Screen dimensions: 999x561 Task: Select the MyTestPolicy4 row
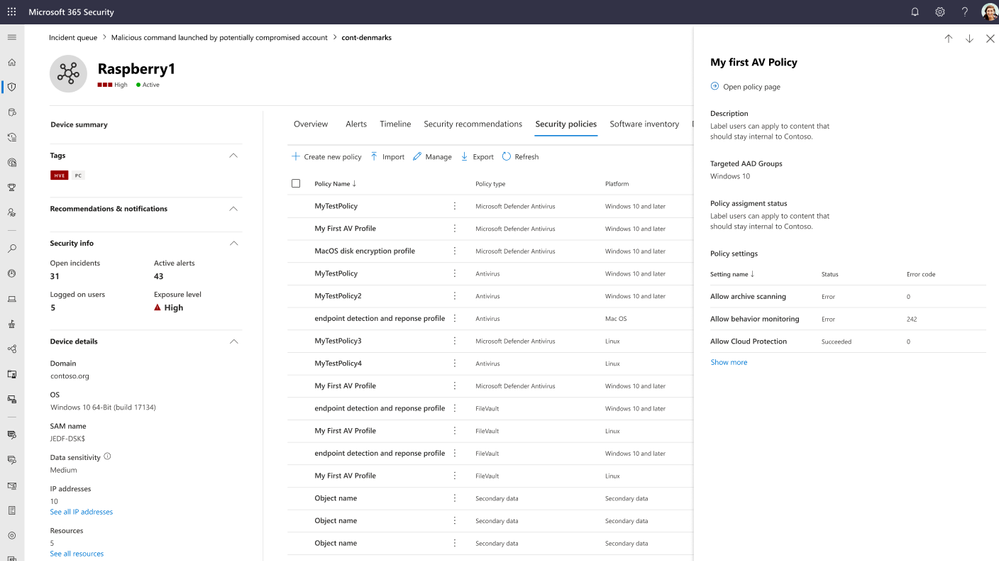point(489,363)
